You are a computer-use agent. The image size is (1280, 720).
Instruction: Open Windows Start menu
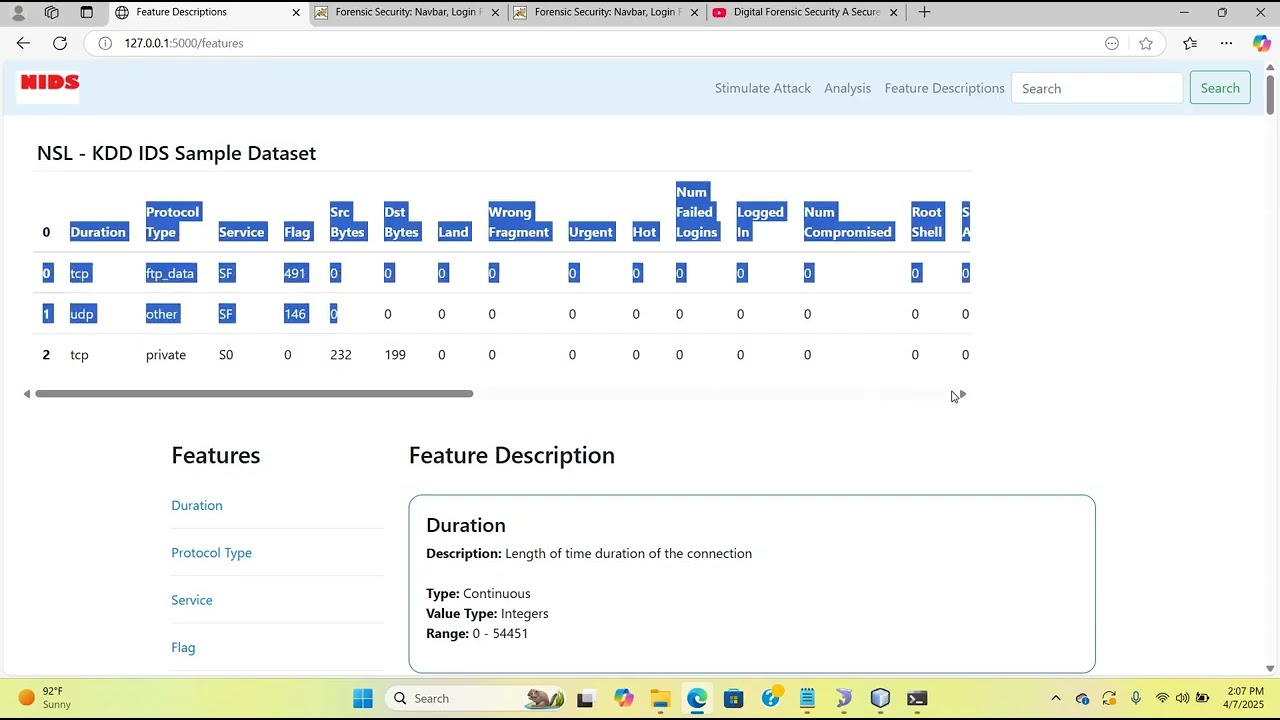[x=363, y=698]
